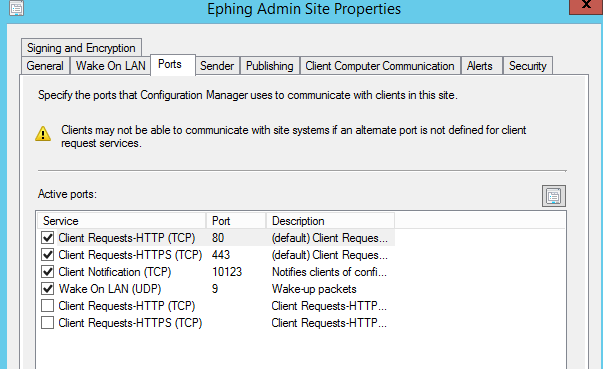
Task: Select port value 80
Action: [218, 238]
